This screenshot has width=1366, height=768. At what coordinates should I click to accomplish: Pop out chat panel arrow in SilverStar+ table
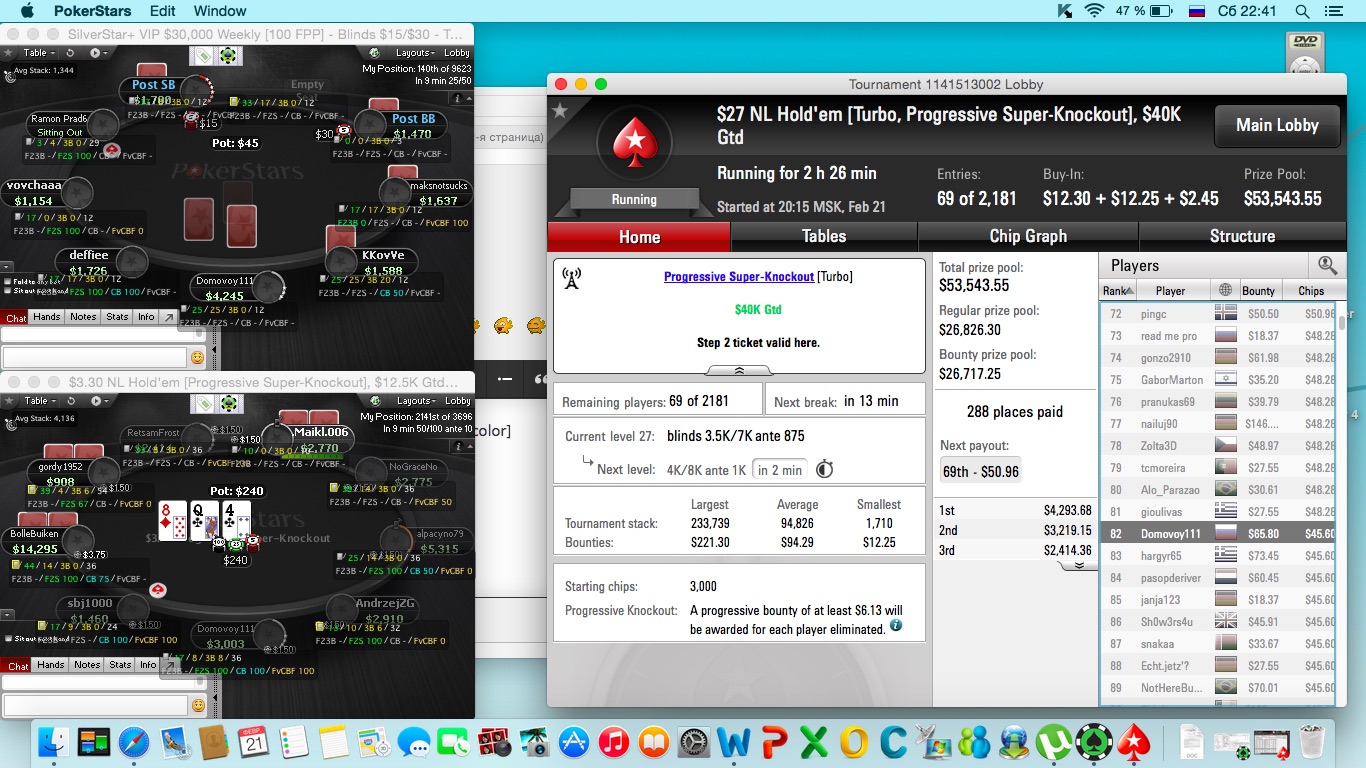[169, 318]
